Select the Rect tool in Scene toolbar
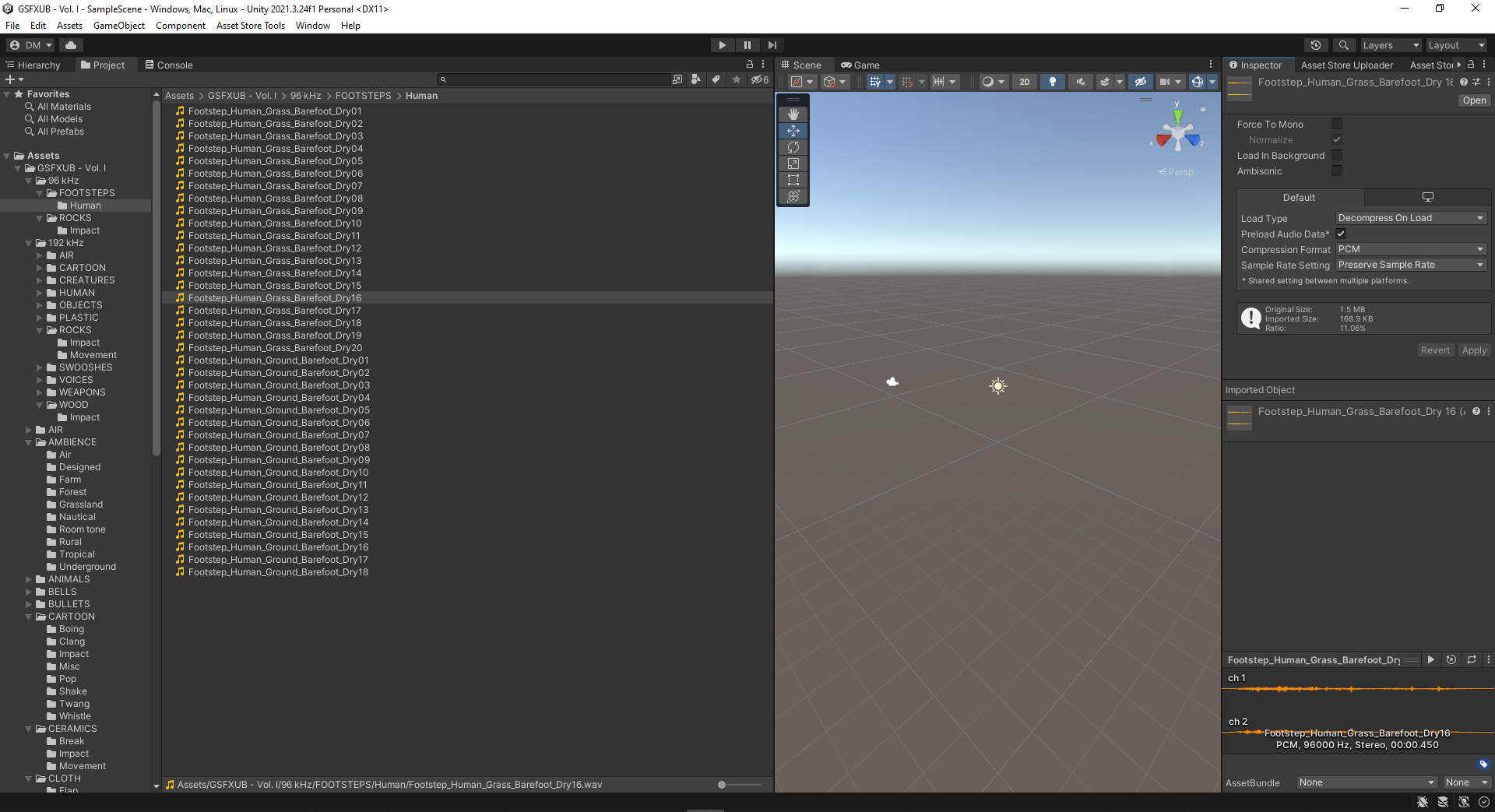The width and height of the screenshot is (1495, 812). 793,180
